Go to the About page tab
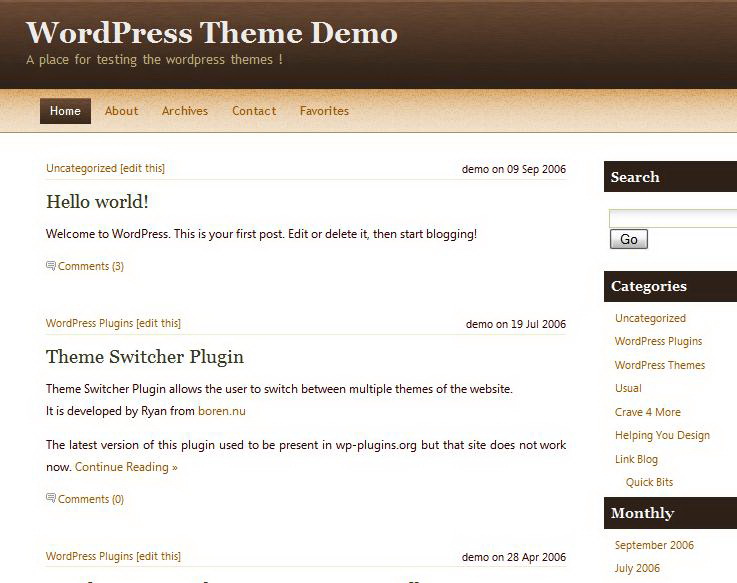This screenshot has height=583, width=737. click(x=121, y=111)
